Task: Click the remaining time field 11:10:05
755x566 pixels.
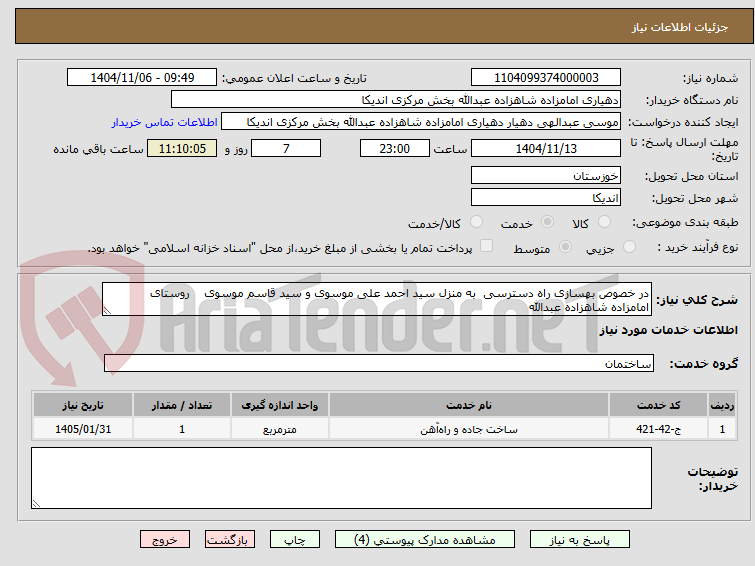Action: [x=182, y=148]
